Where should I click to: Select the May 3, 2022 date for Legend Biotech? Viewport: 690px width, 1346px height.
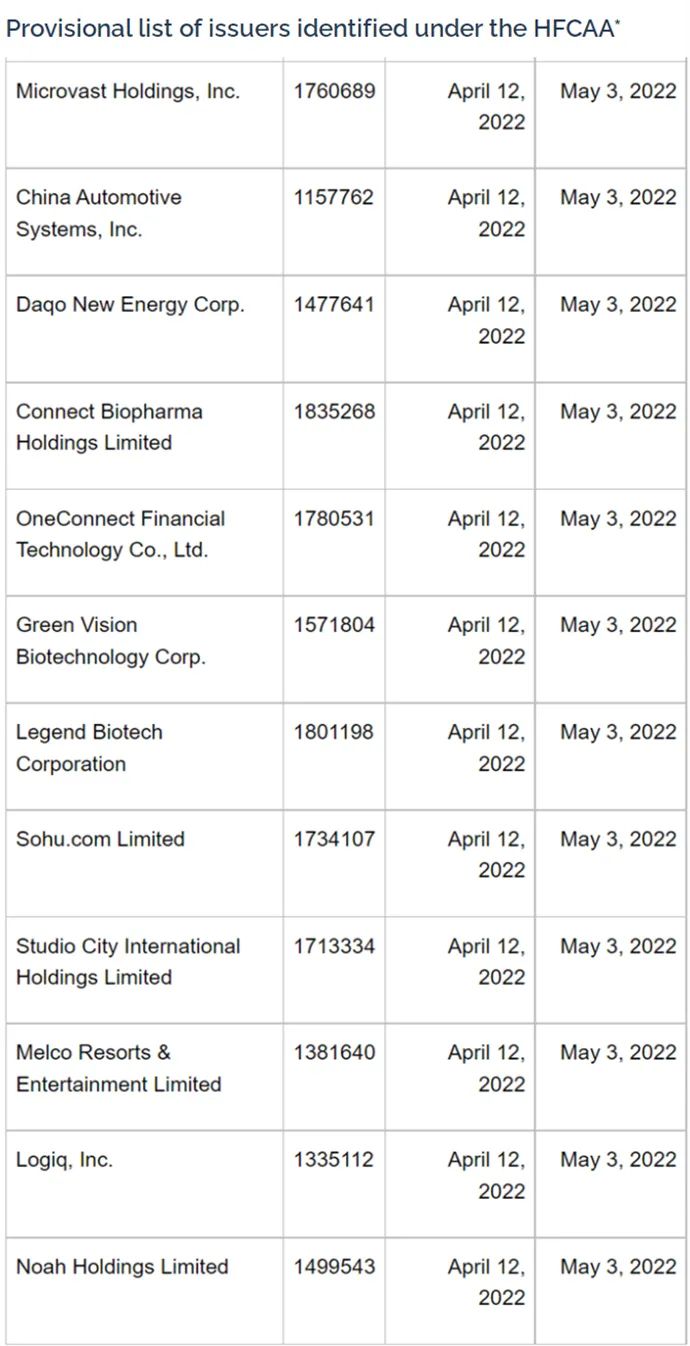pyautogui.click(x=618, y=732)
